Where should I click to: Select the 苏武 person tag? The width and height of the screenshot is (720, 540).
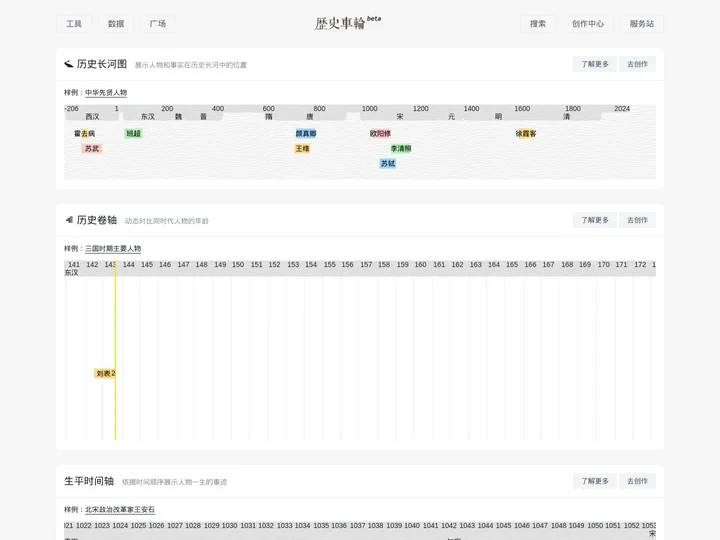(x=92, y=149)
